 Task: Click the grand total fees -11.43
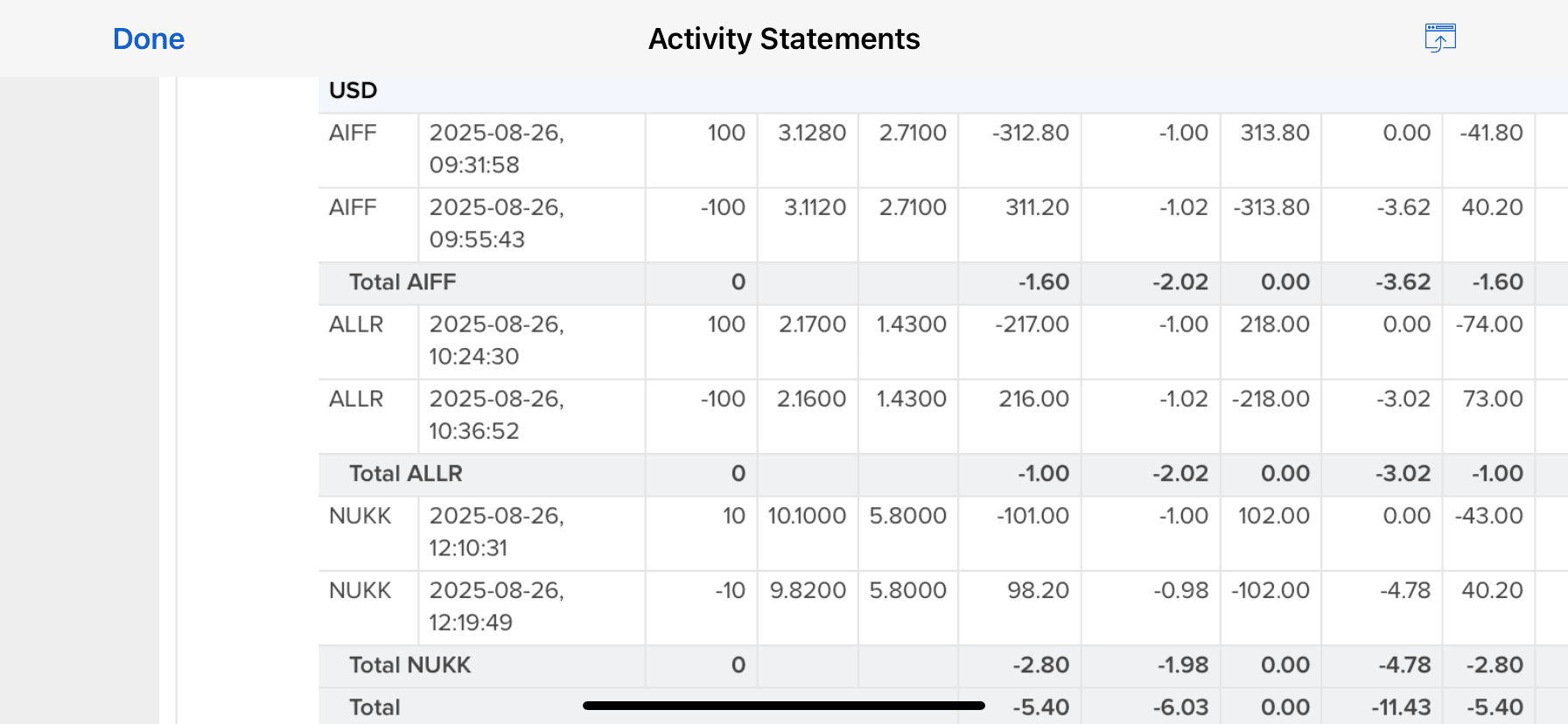1401,707
